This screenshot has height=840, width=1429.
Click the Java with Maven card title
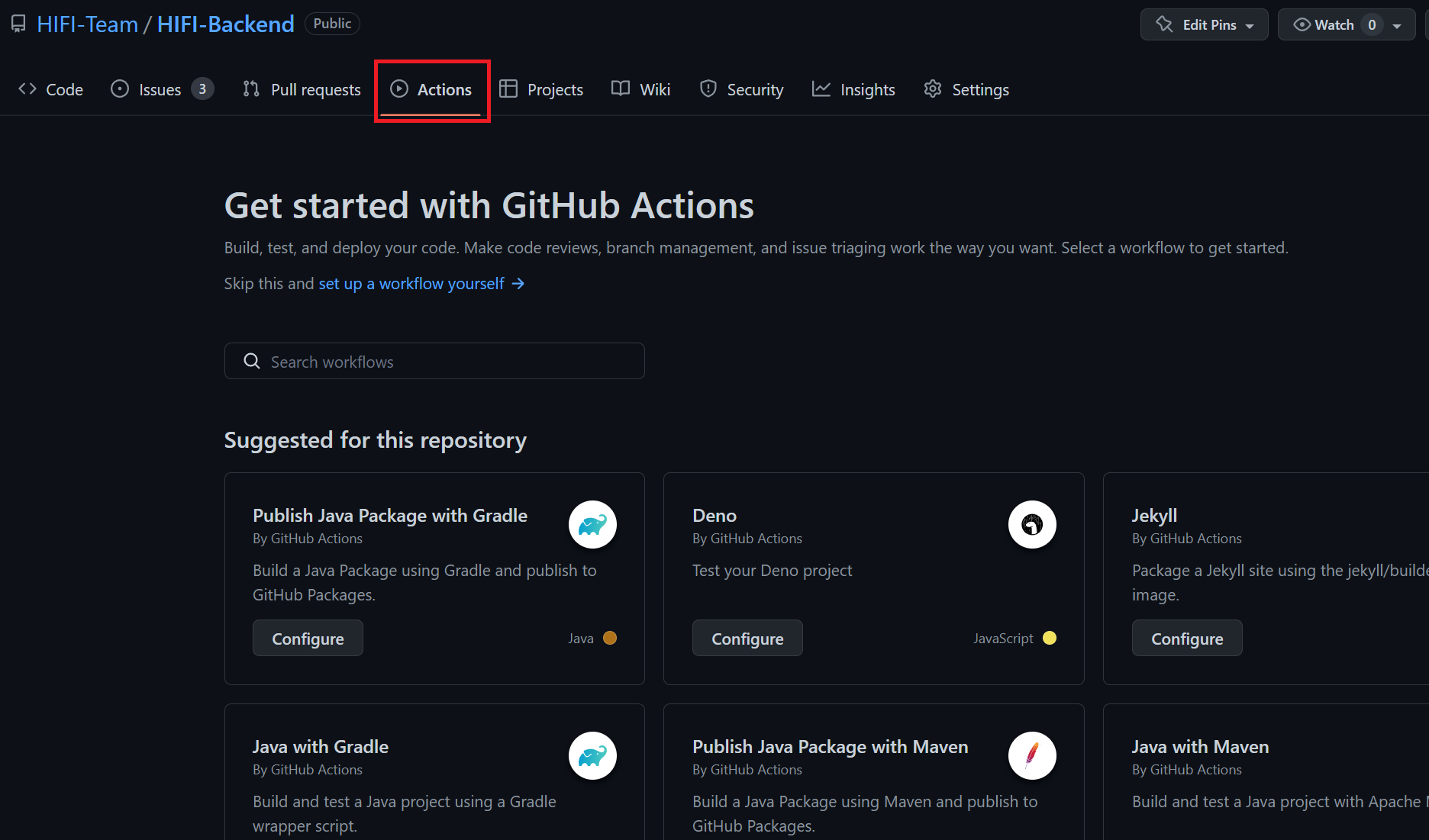[1200, 747]
